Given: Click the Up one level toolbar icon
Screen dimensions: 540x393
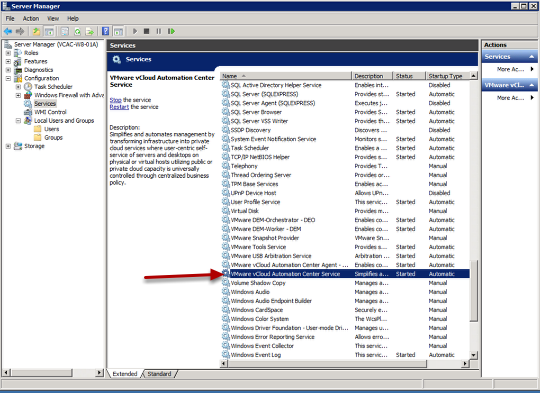Looking at the screenshot, I should [36, 31].
